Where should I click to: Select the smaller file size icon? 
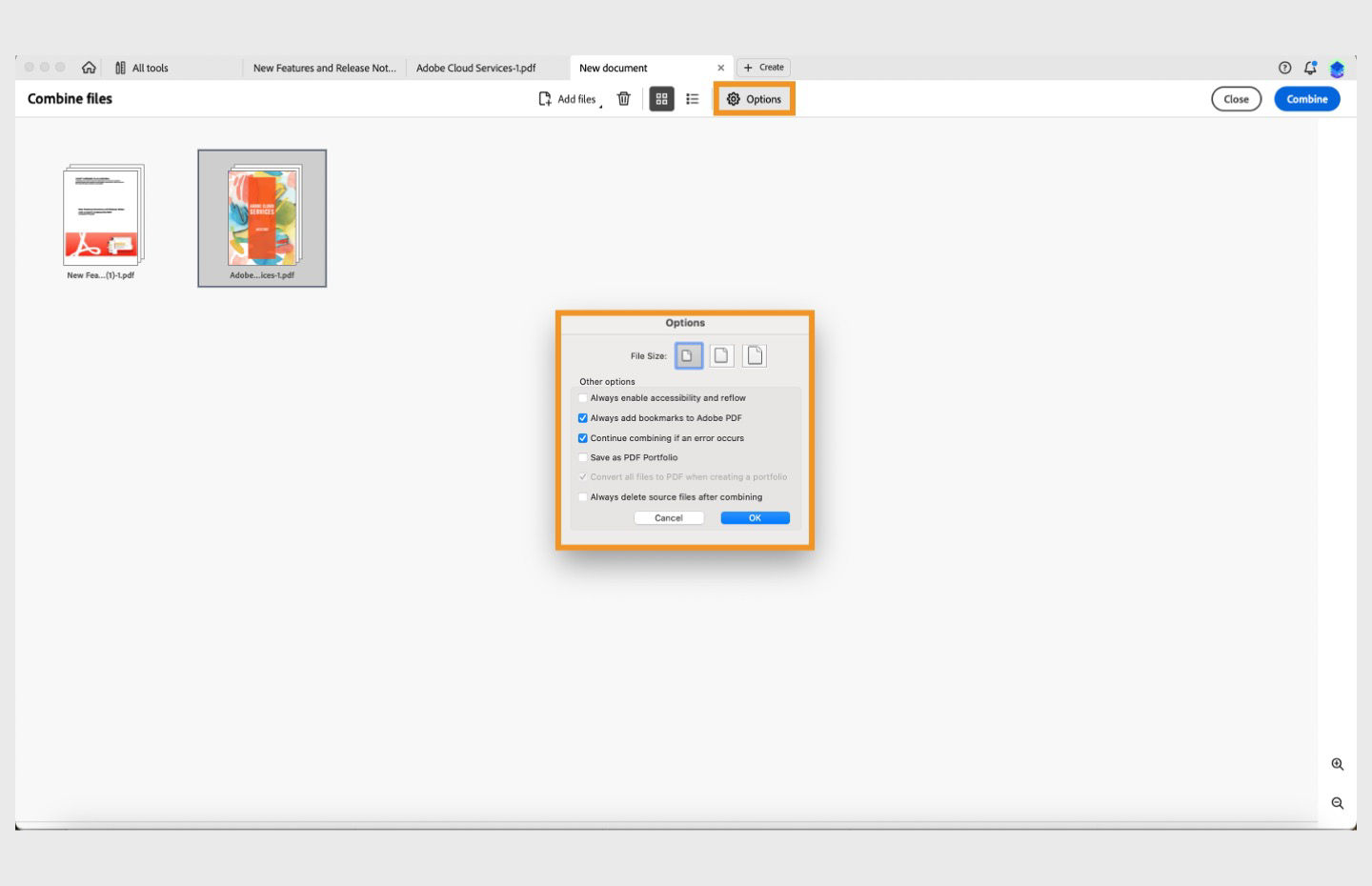[x=688, y=355]
